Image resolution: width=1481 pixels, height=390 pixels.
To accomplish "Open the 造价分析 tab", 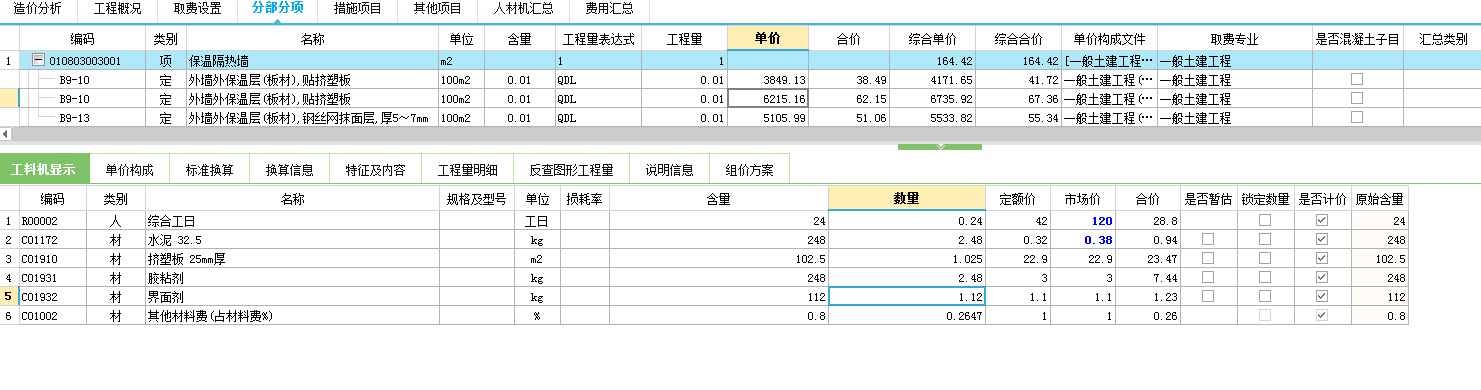I will (37, 8).
